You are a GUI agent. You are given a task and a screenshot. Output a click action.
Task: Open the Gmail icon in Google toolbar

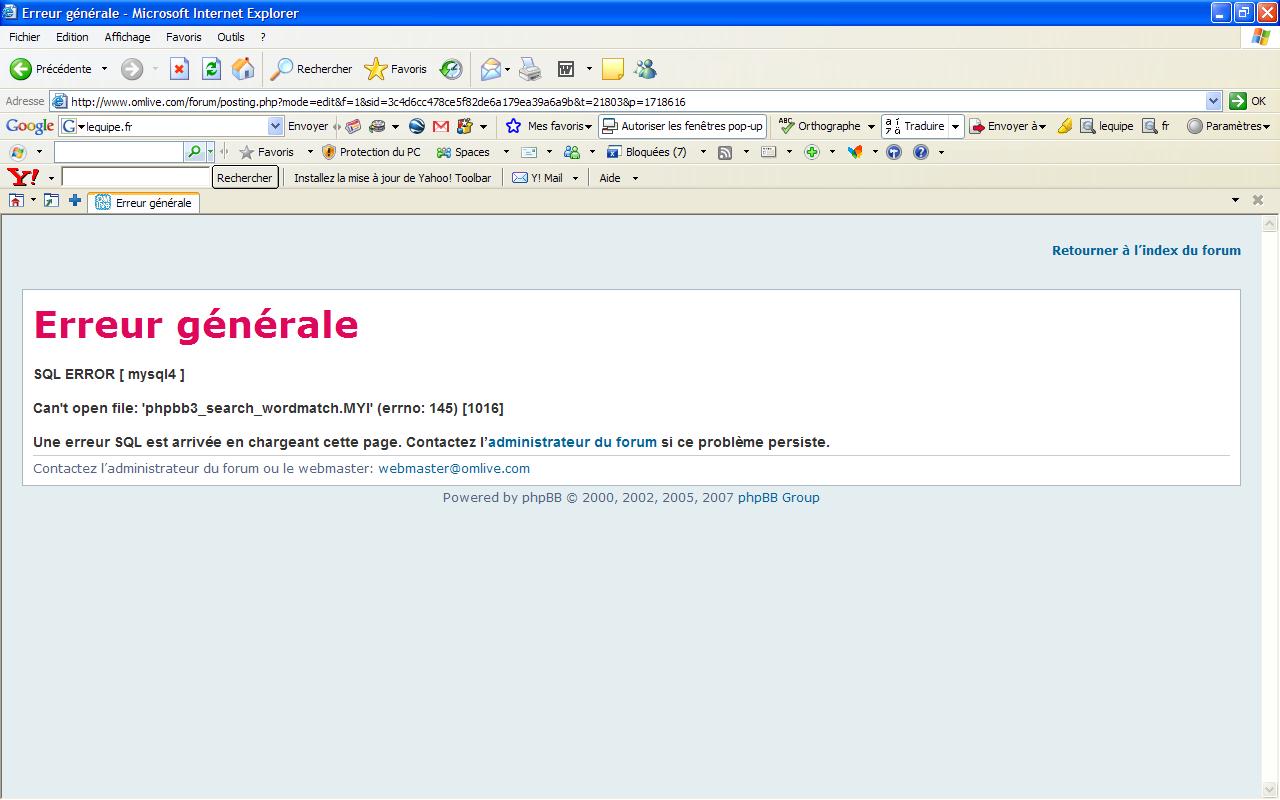[441, 126]
